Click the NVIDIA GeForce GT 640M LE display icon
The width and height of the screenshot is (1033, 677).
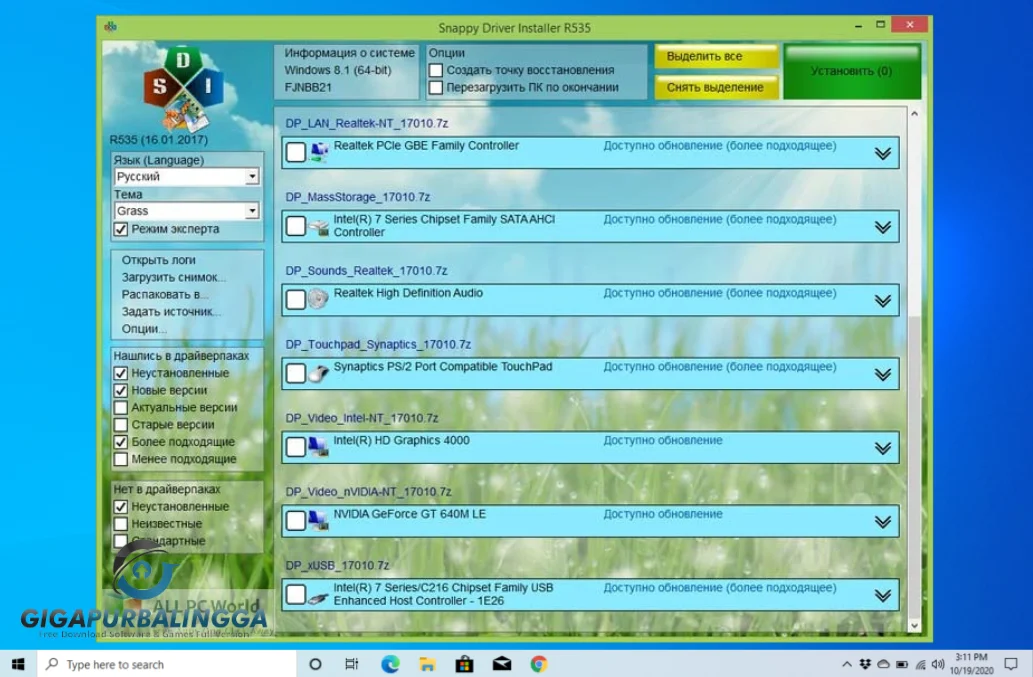tap(320, 518)
